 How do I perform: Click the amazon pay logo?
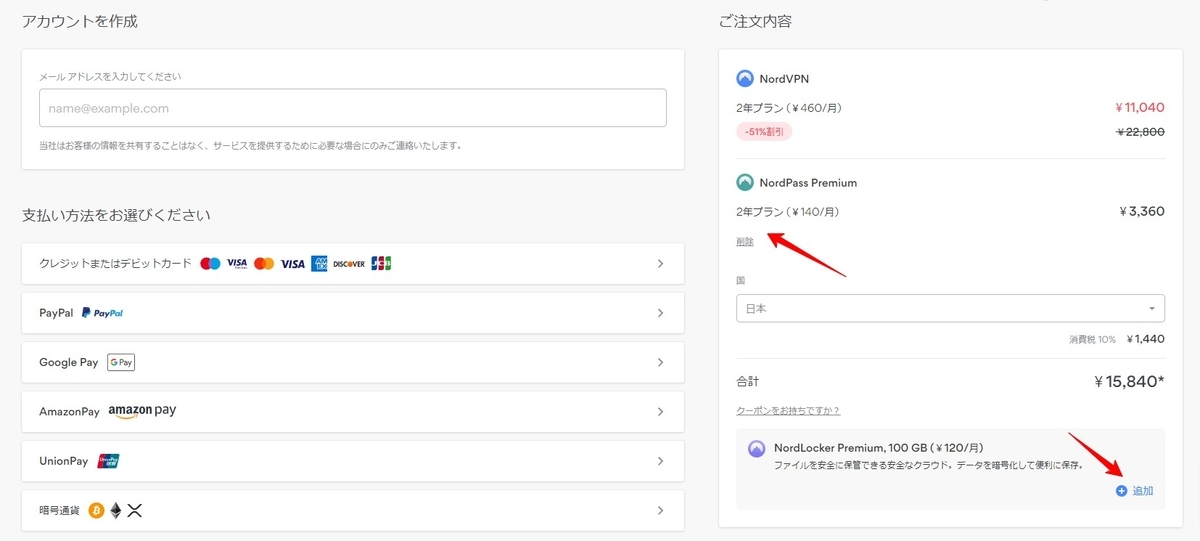pyautogui.click(x=142, y=411)
